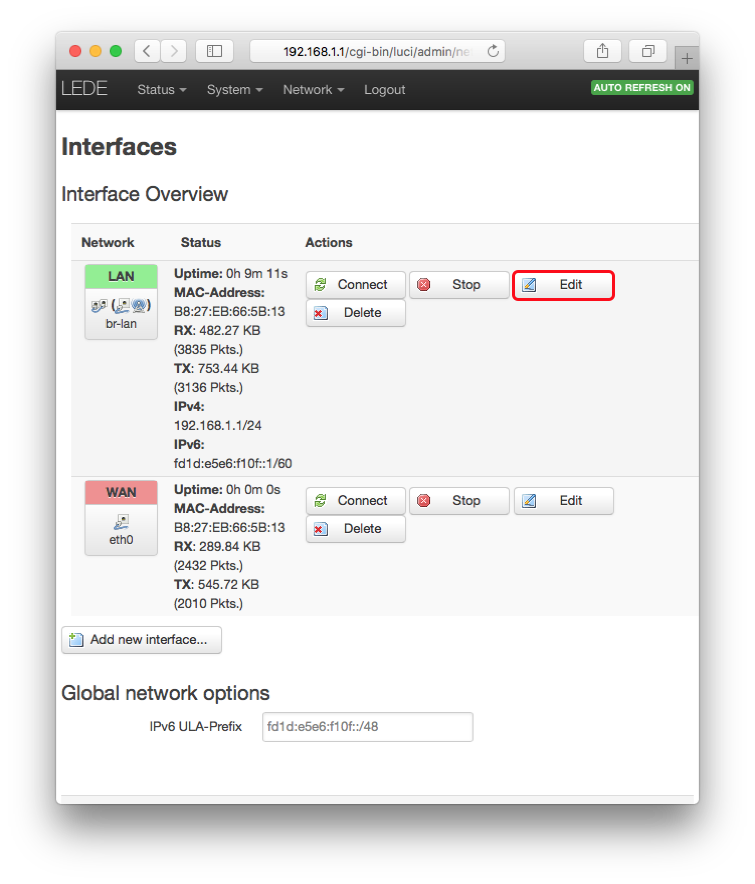This screenshot has width=755, height=884.
Task: Delete the LAN interface
Action: pyautogui.click(x=356, y=313)
